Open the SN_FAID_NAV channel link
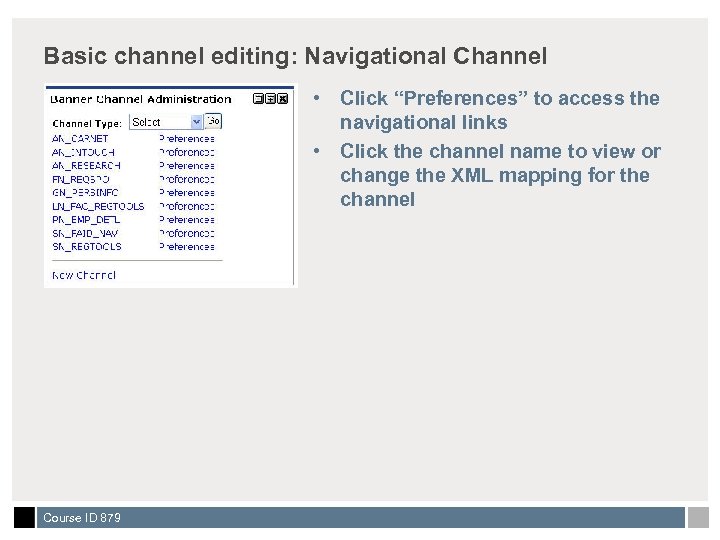 [x=85, y=233]
